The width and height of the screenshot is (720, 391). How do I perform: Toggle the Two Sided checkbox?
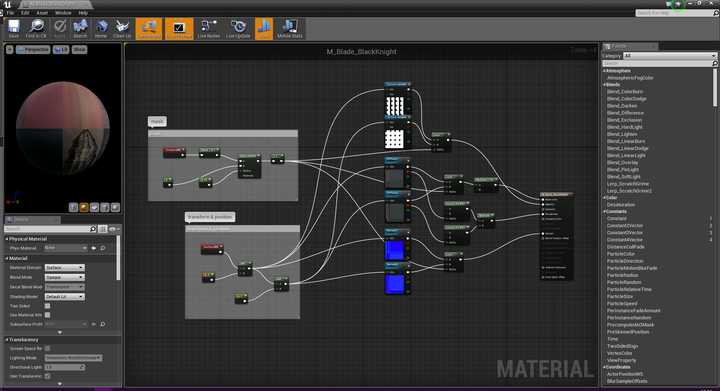click(x=47, y=306)
